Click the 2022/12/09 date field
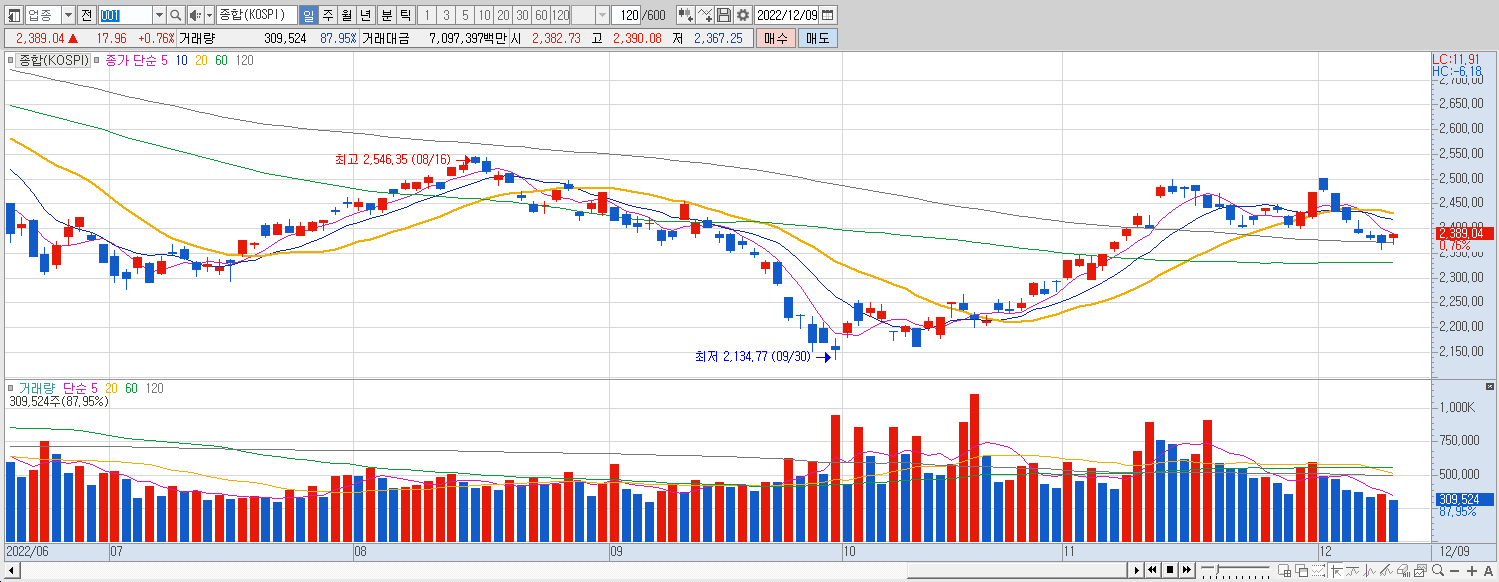The width and height of the screenshot is (1499, 582). [787, 15]
